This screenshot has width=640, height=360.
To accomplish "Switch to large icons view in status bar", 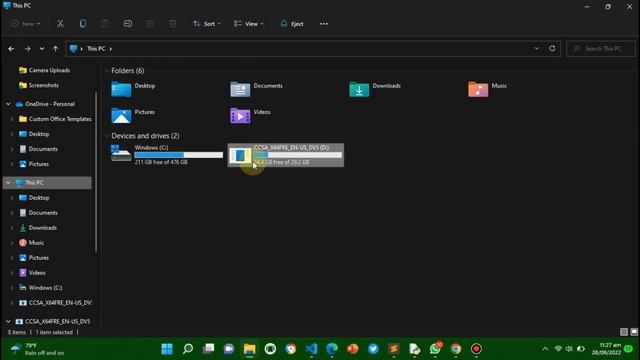I will point(634,332).
